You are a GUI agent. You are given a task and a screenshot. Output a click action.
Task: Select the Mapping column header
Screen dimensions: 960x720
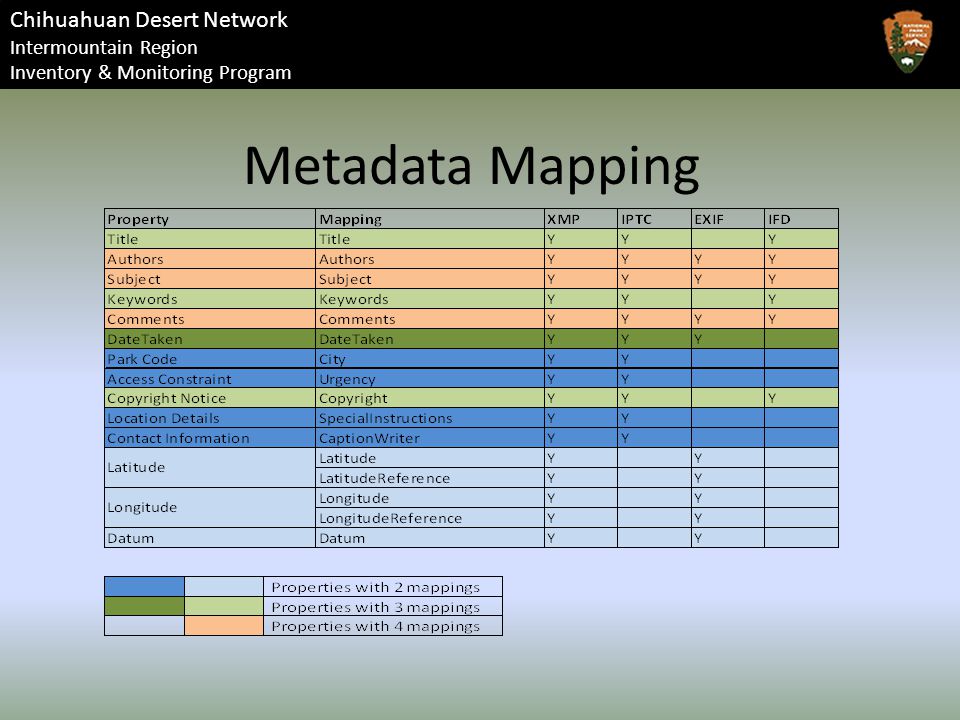click(x=430, y=219)
